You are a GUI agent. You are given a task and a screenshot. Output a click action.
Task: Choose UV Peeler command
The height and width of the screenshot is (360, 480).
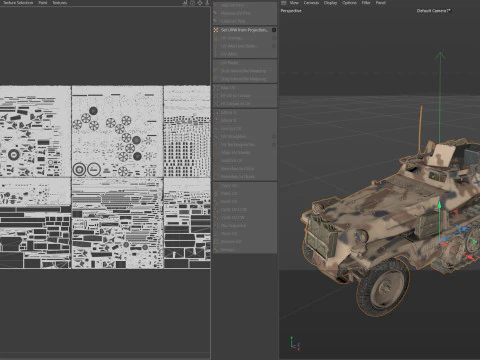[245, 63]
